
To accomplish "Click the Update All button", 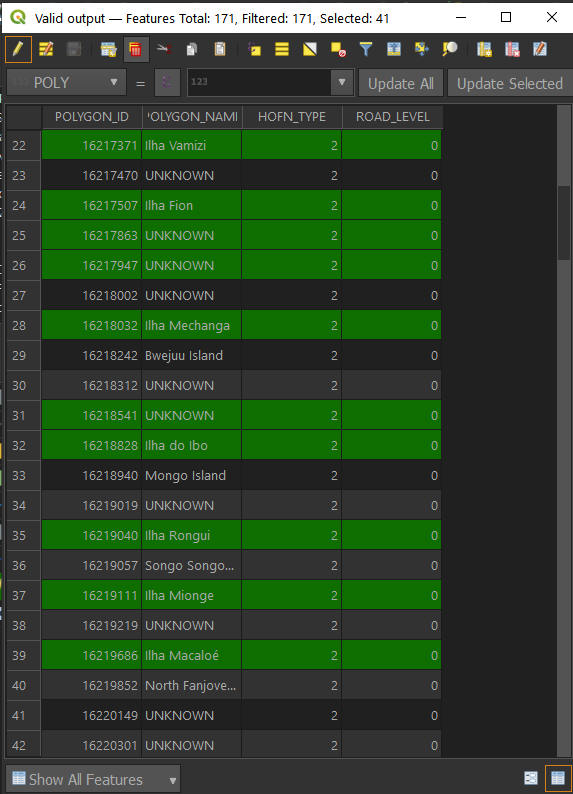I will pos(401,83).
